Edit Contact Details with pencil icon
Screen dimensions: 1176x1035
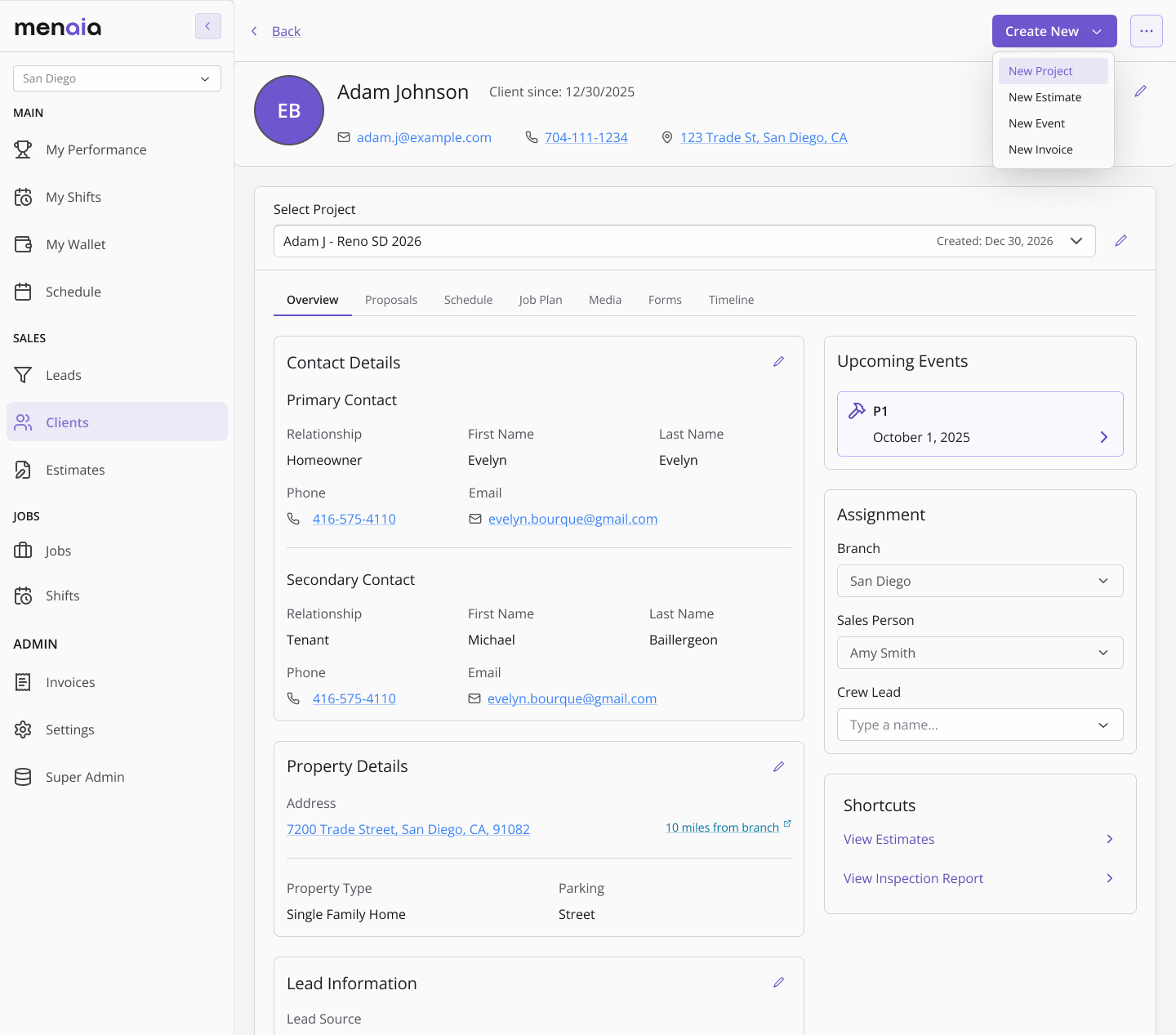779,361
